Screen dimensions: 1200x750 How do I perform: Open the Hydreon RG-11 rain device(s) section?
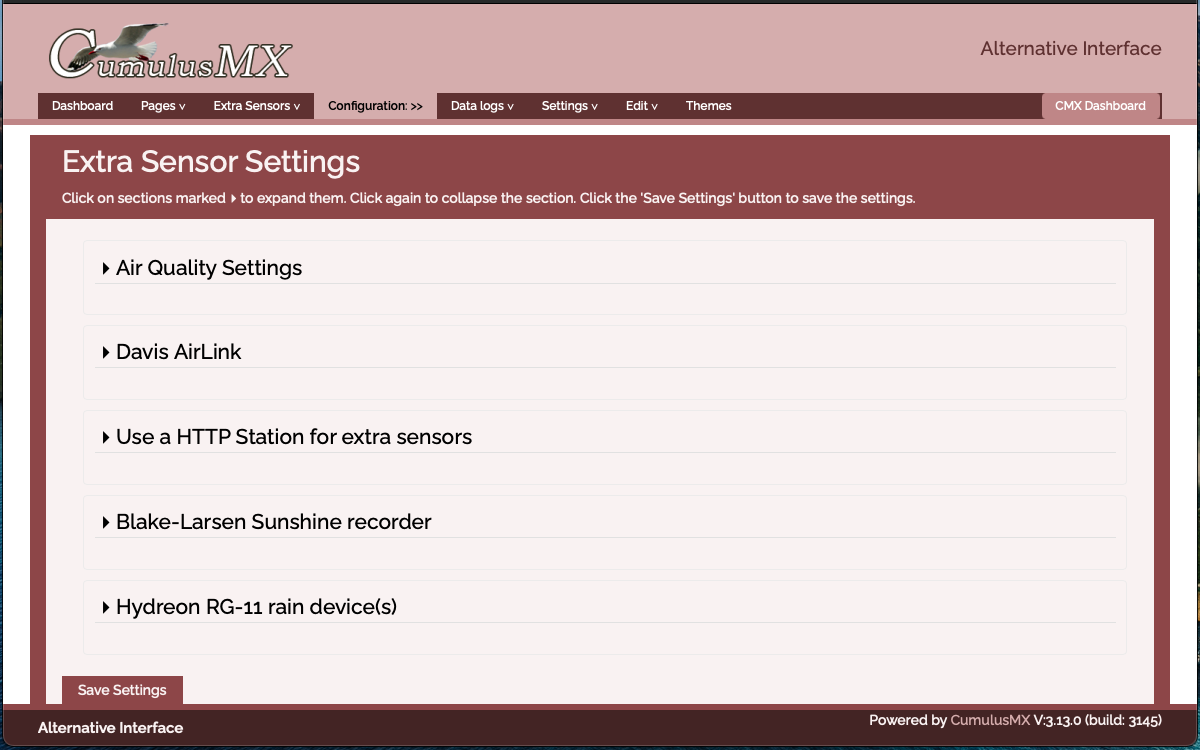(x=106, y=607)
